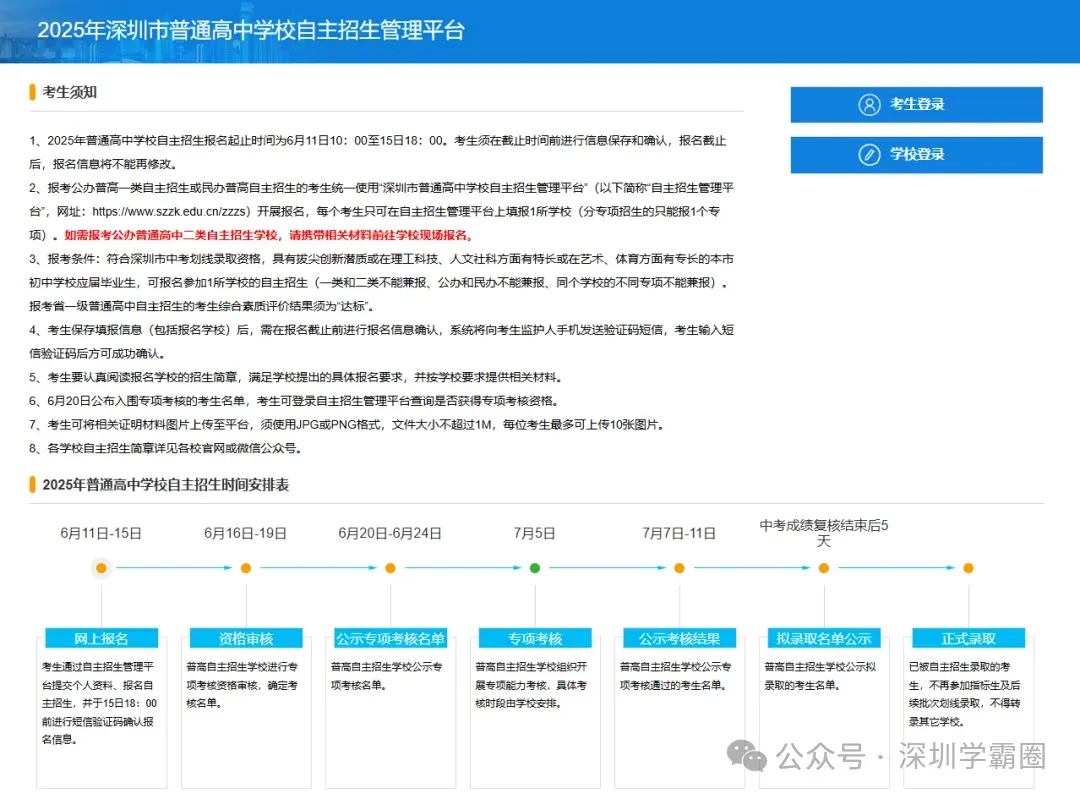Click the label 中考成绩复核结束后5天

(824, 533)
